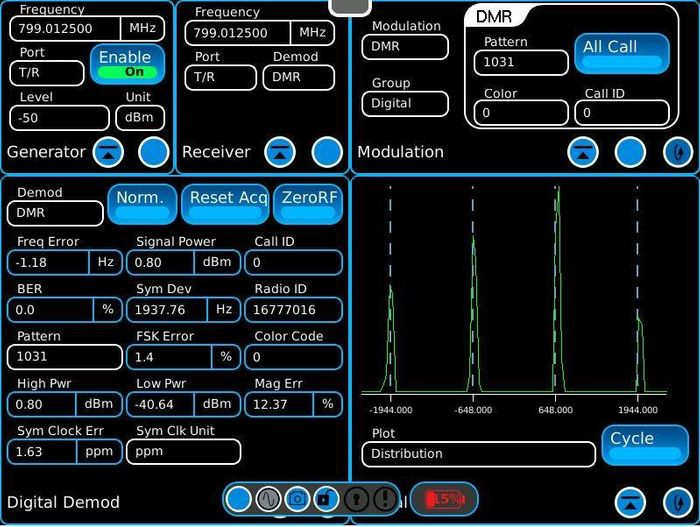Viewport: 700px width, 527px height.
Task: Click the exclamation alert icon
Action: point(384,499)
